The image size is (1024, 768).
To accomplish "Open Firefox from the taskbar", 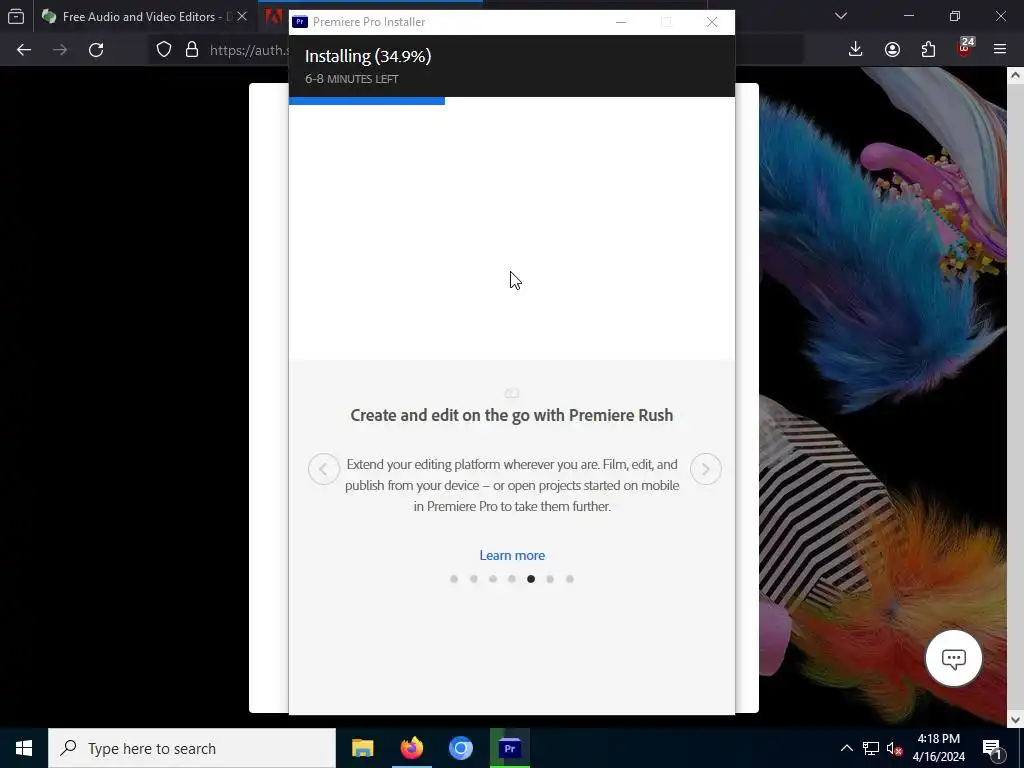I will click(x=411, y=748).
